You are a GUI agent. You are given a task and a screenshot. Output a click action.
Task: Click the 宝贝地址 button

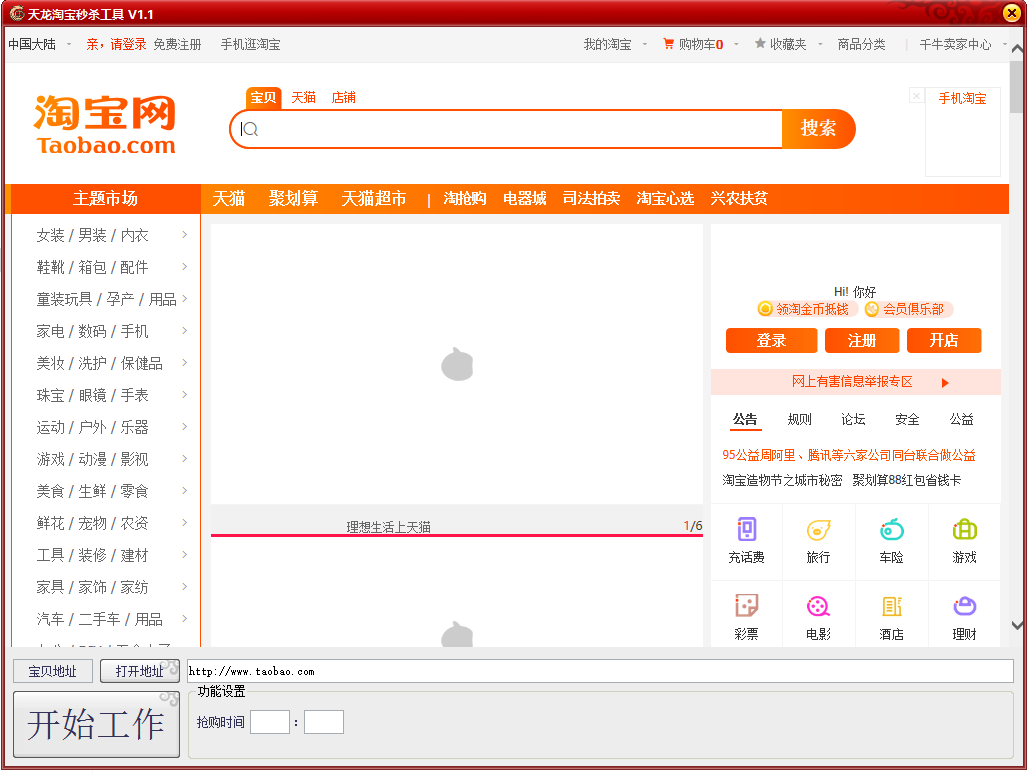(x=53, y=671)
